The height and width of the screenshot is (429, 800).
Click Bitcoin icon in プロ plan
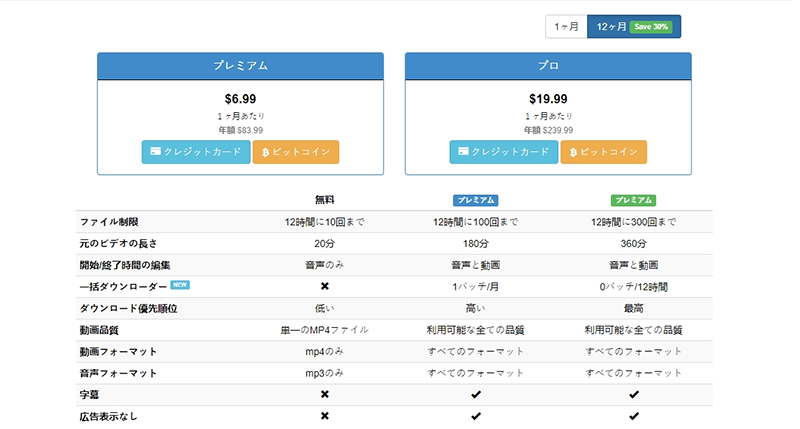click(574, 152)
